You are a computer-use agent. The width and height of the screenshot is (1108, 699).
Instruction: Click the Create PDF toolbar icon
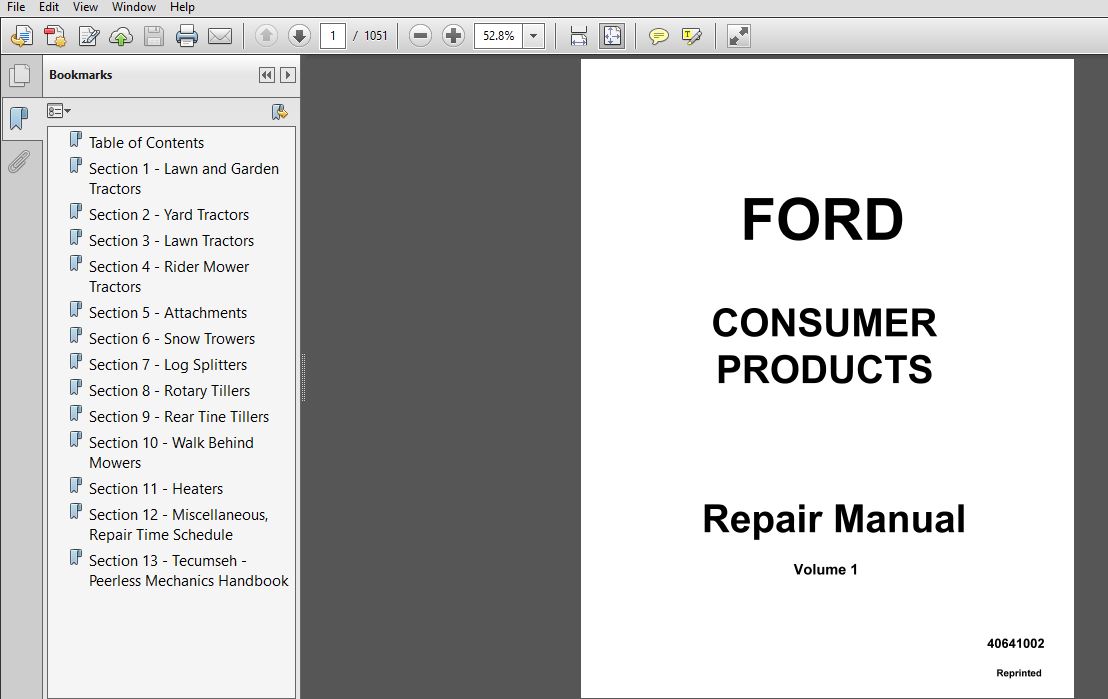tap(55, 36)
